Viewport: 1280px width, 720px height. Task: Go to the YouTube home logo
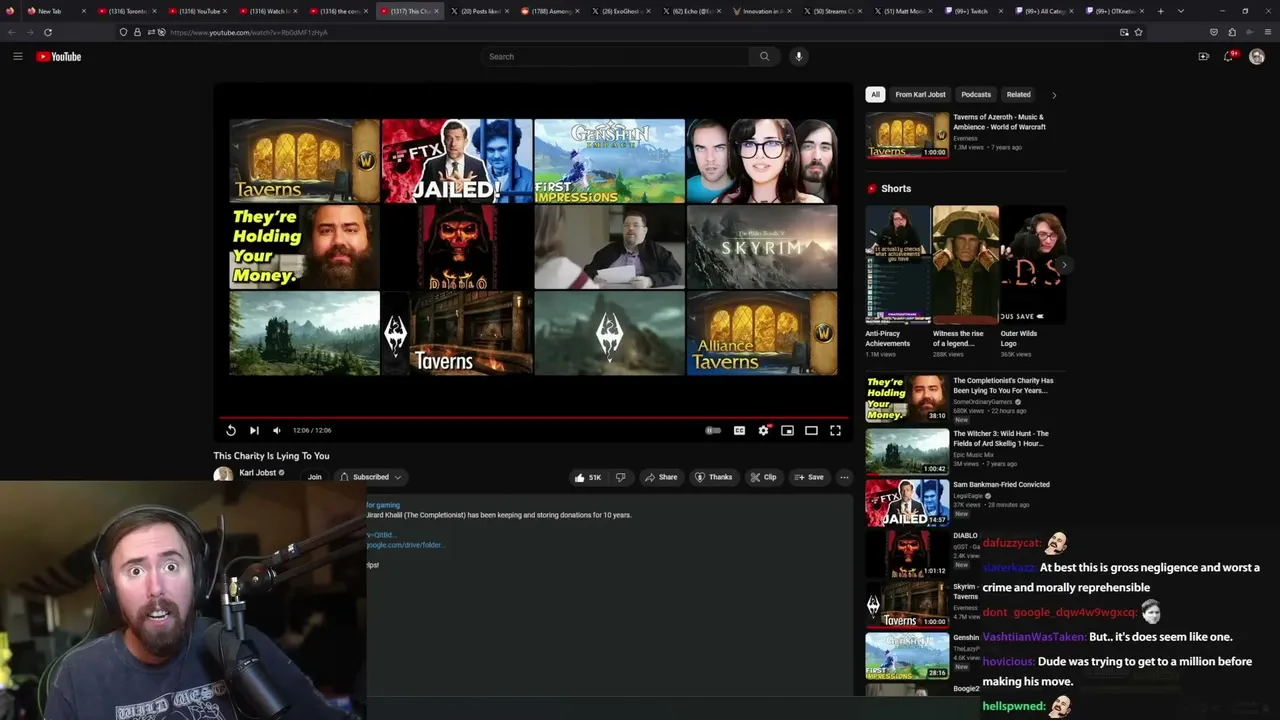(59, 56)
